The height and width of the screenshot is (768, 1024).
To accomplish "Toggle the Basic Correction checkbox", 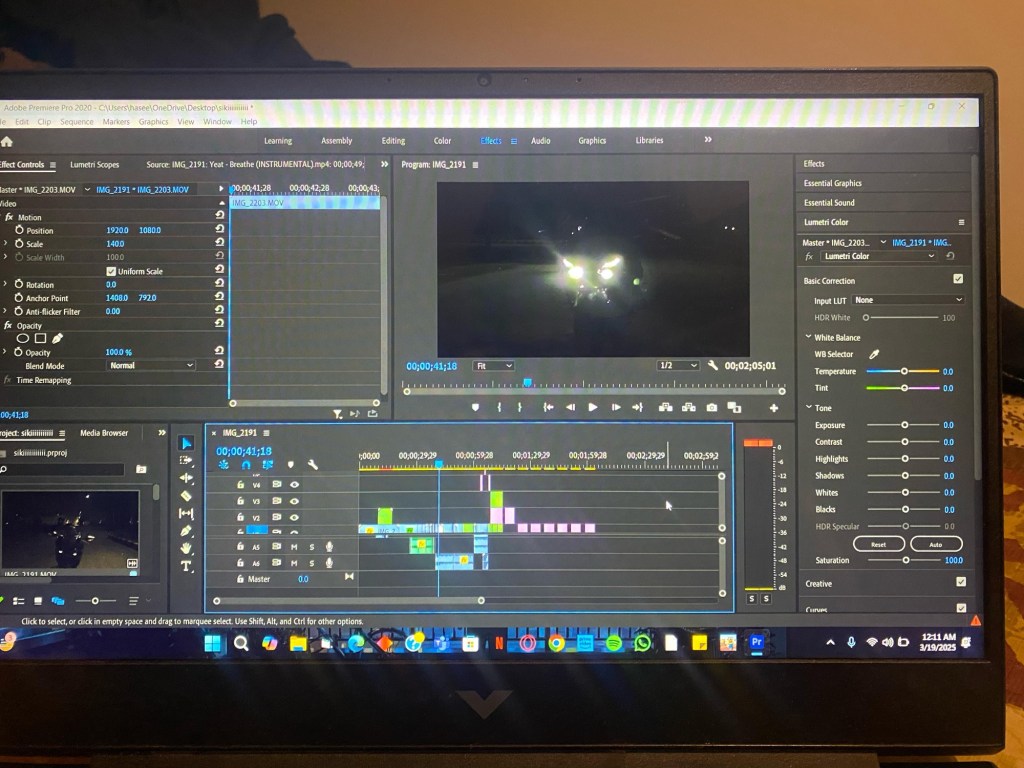I will coord(958,280).
